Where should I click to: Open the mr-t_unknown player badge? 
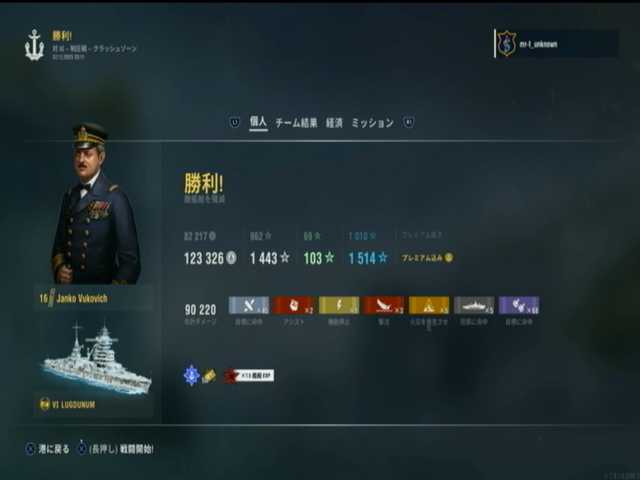click(x=556, y=44)
